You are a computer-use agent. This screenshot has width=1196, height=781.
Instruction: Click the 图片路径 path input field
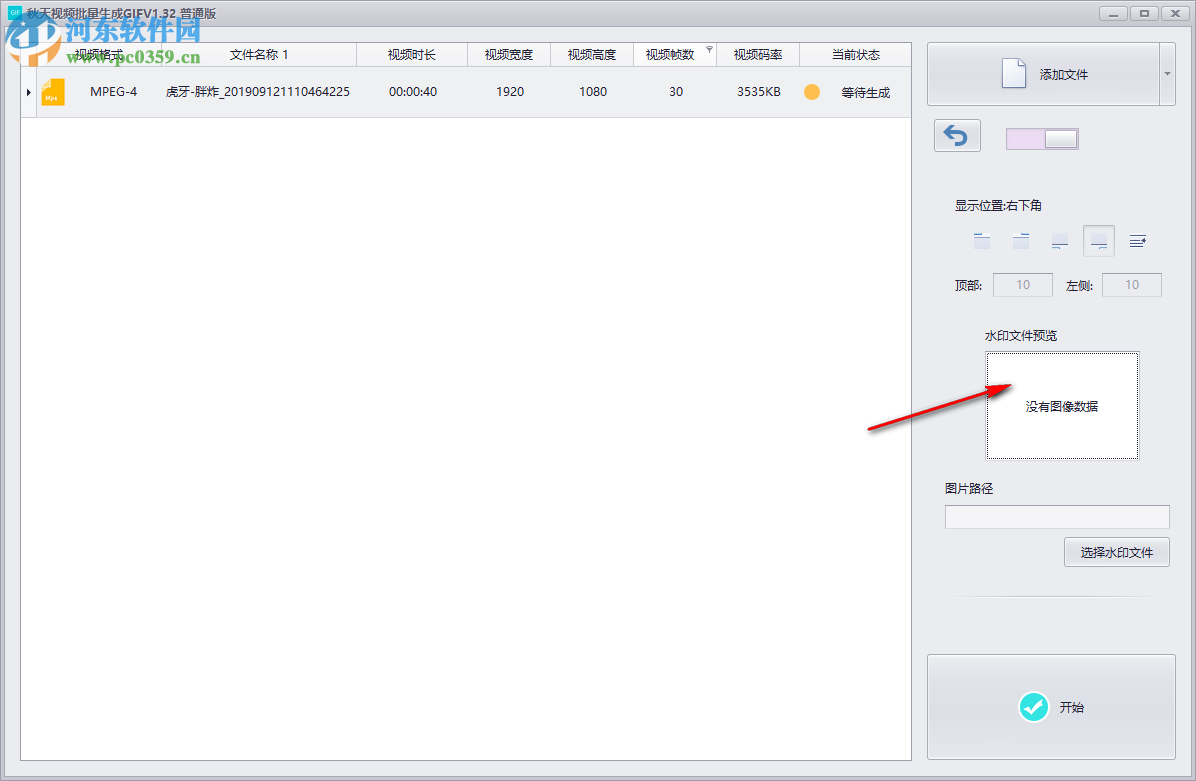click(1056, 516)
